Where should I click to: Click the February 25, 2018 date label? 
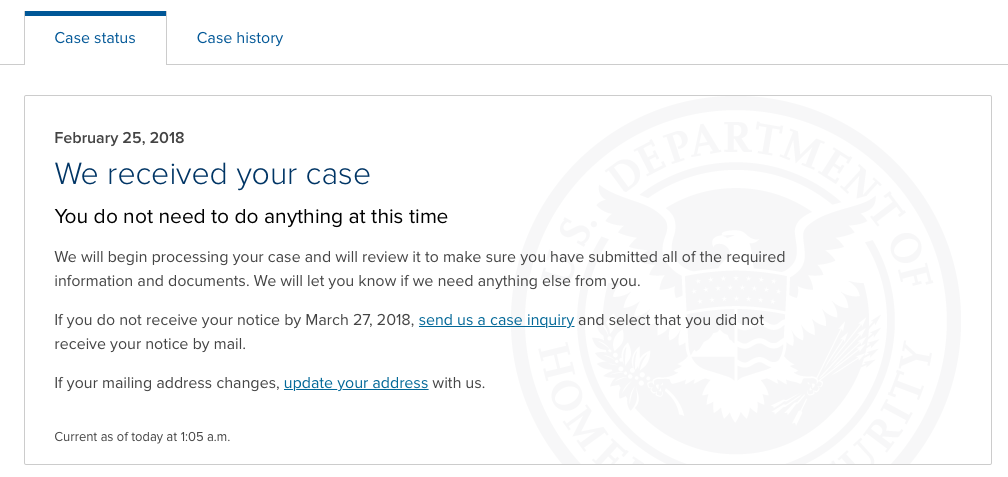[x=119, y=138]
